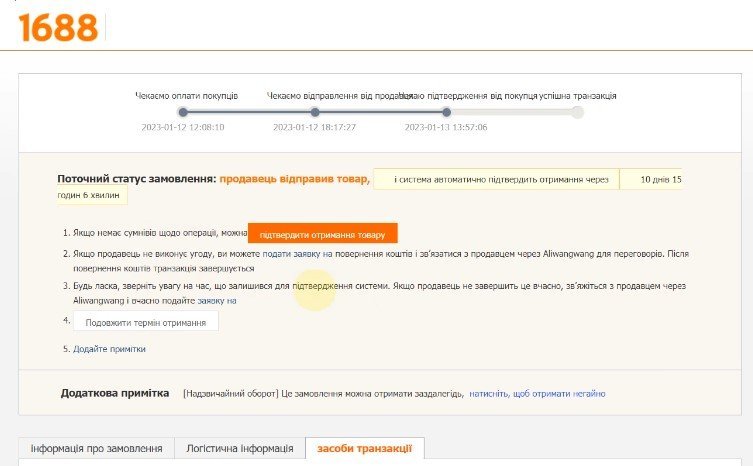Click the 'Подовжити термін отримання' button

pyautogui.click(x=146, y=323)
